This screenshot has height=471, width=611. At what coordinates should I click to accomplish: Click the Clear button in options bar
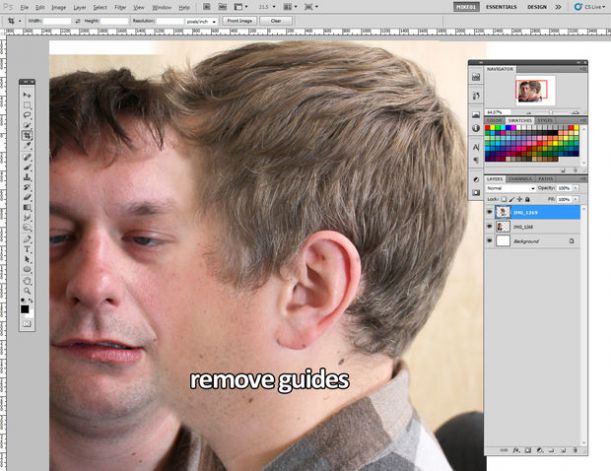coord(276,21)
